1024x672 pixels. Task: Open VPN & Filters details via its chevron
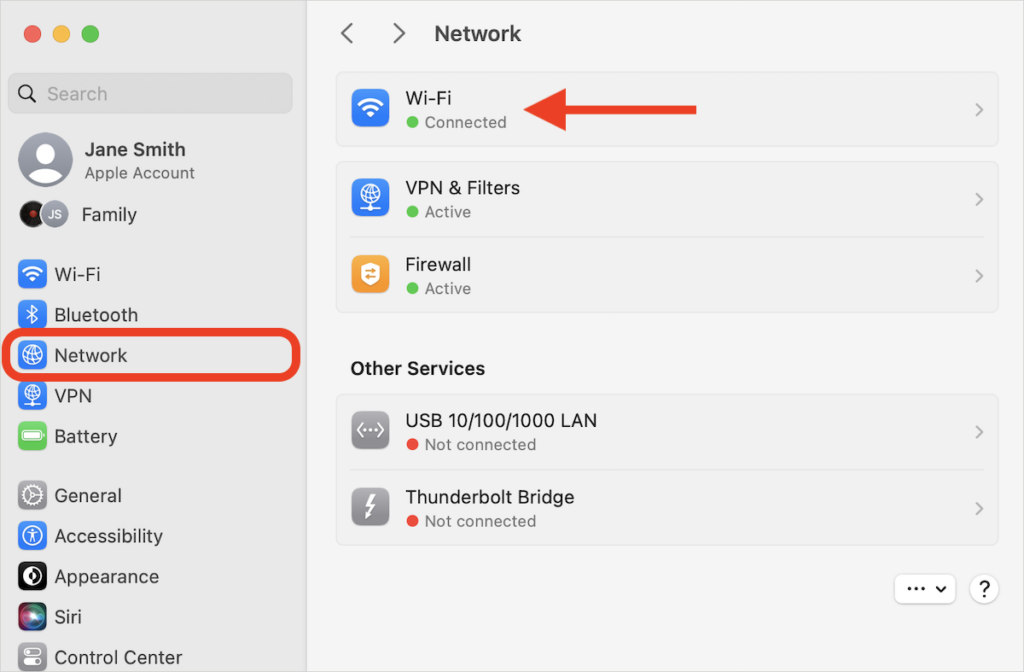tap(978, 198)
